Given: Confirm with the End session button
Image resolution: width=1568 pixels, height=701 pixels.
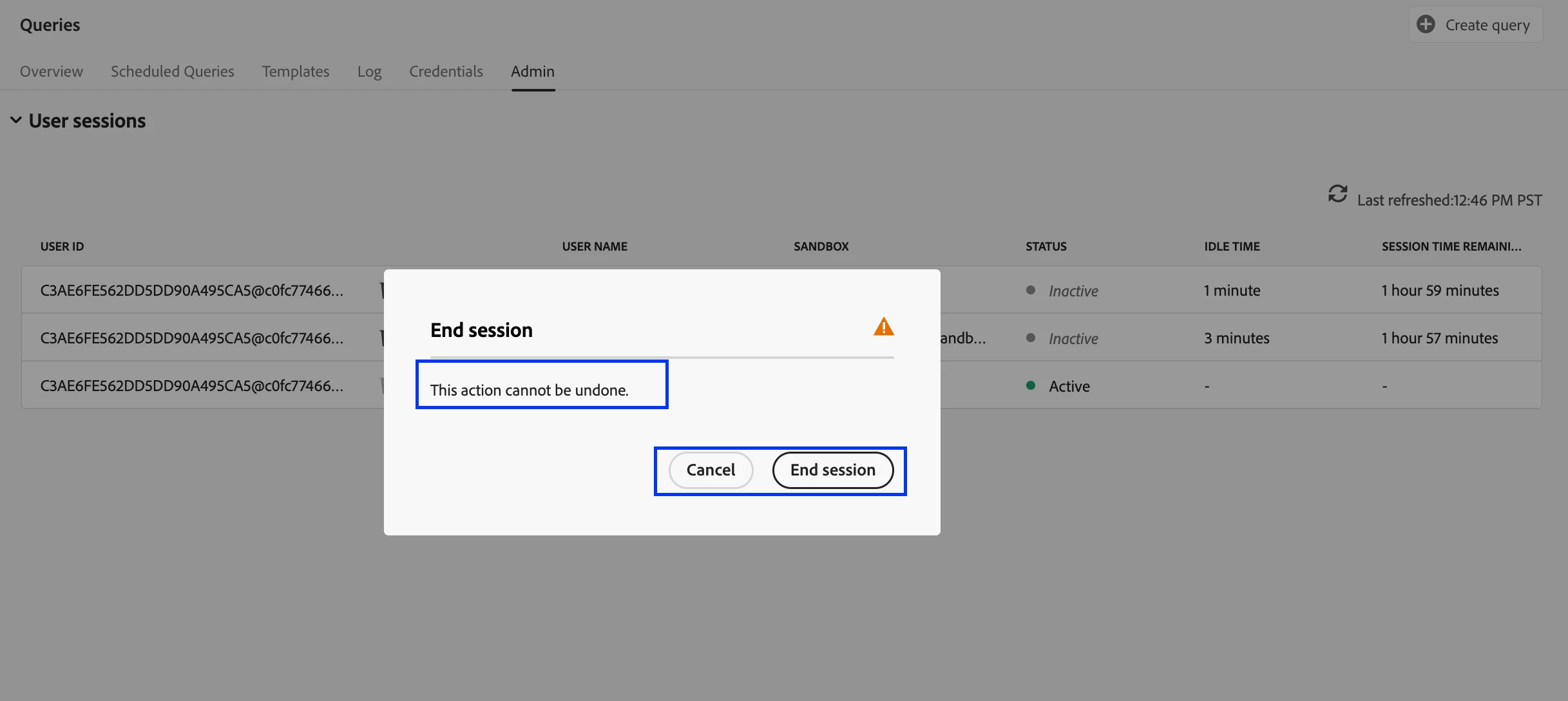Looking at the screenshot, I should pos(832,470).
